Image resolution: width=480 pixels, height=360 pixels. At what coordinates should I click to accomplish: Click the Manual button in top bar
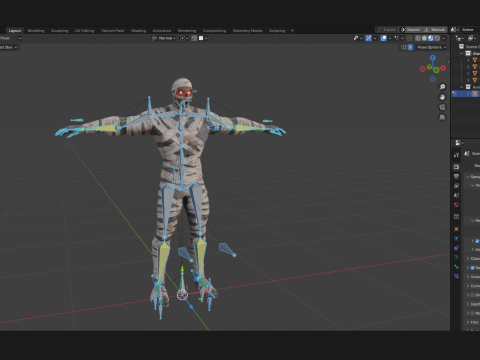pyautogui.click(x=435, y=30)
